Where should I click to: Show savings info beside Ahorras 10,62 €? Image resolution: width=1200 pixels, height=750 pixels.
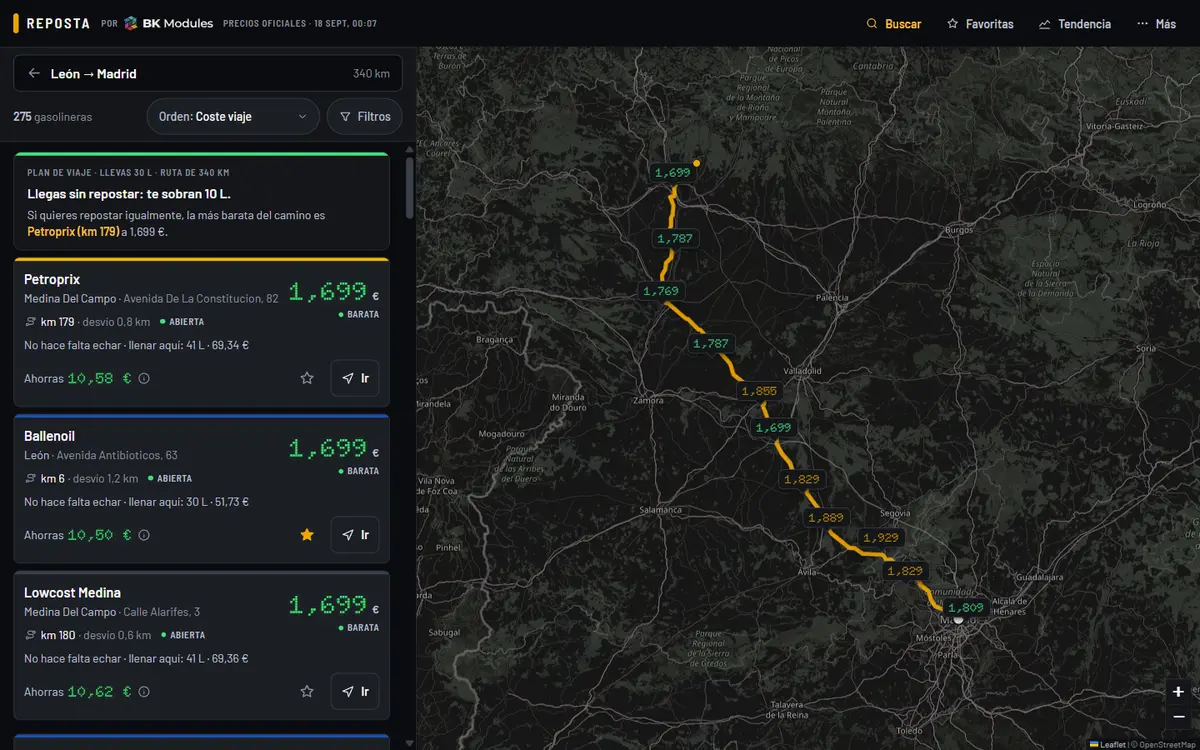(144, 692)
